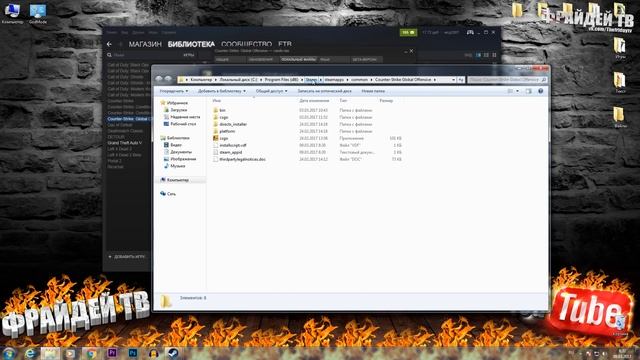Create a folder with Новая папка
Screen dimensions: 640x360
(373, 91)
